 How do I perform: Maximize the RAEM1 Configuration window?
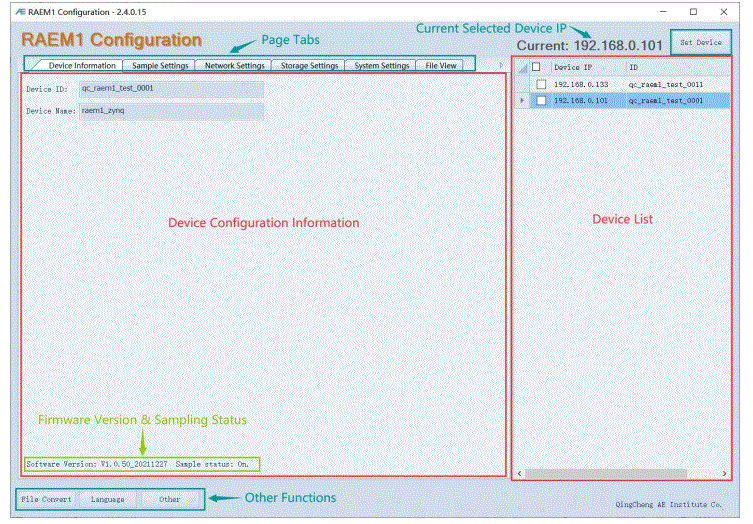(693, 12)
